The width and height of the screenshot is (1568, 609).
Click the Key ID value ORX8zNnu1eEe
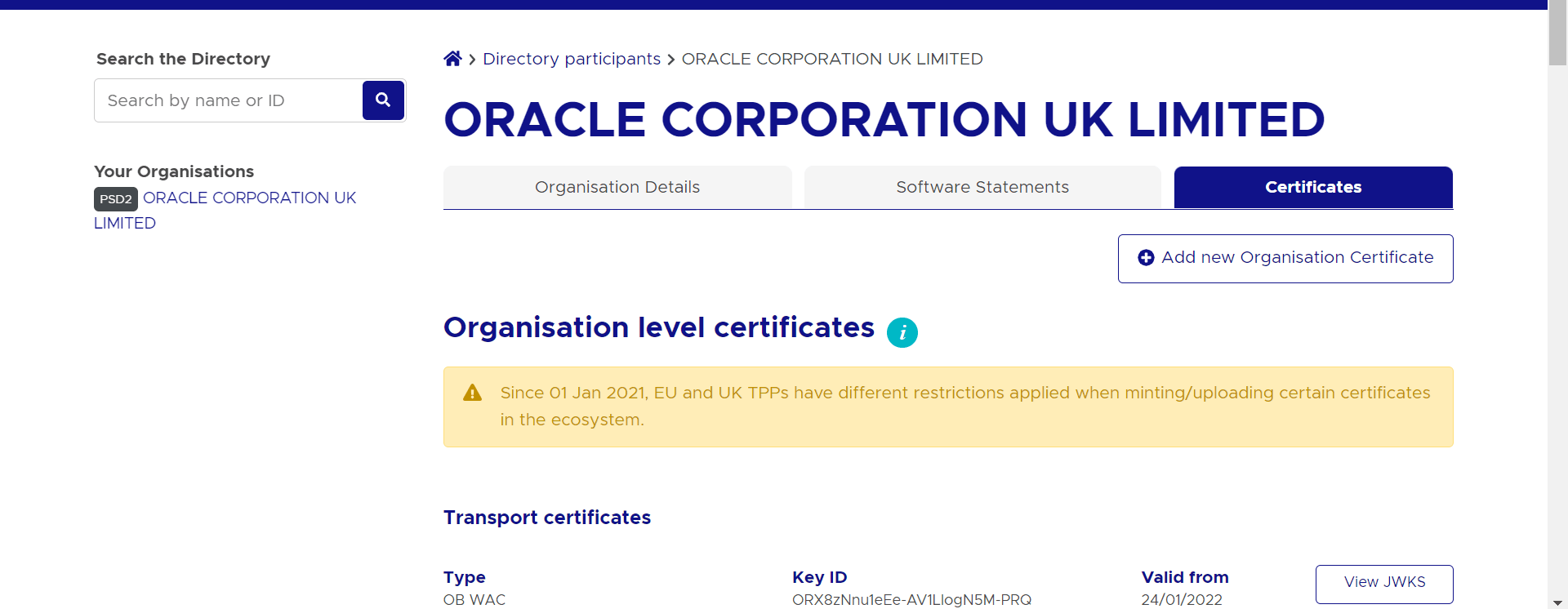pos(911,600)
